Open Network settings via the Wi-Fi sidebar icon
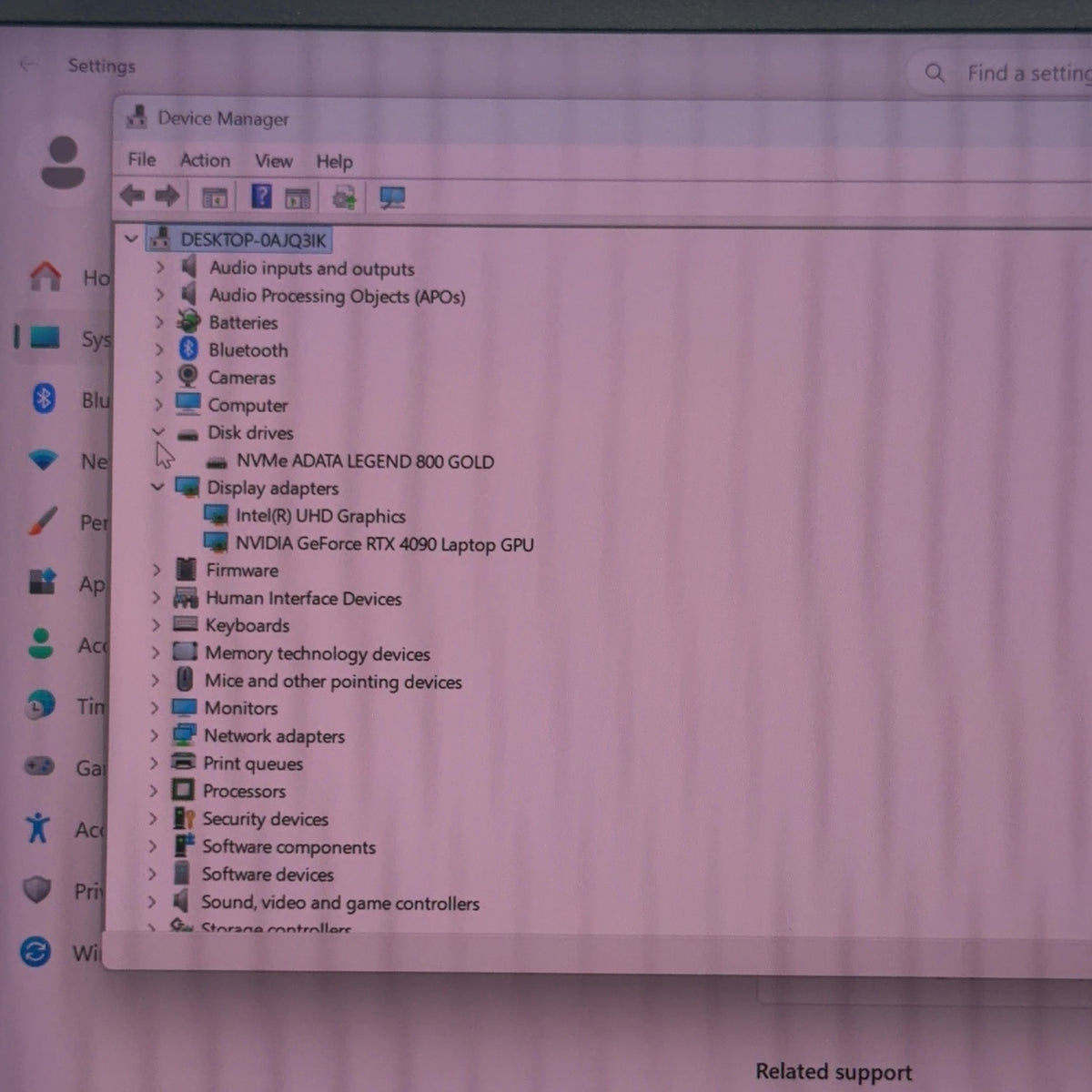The height and width of the screenshot is (1092, 1092). pyautogui.click(x=43, y=460)
